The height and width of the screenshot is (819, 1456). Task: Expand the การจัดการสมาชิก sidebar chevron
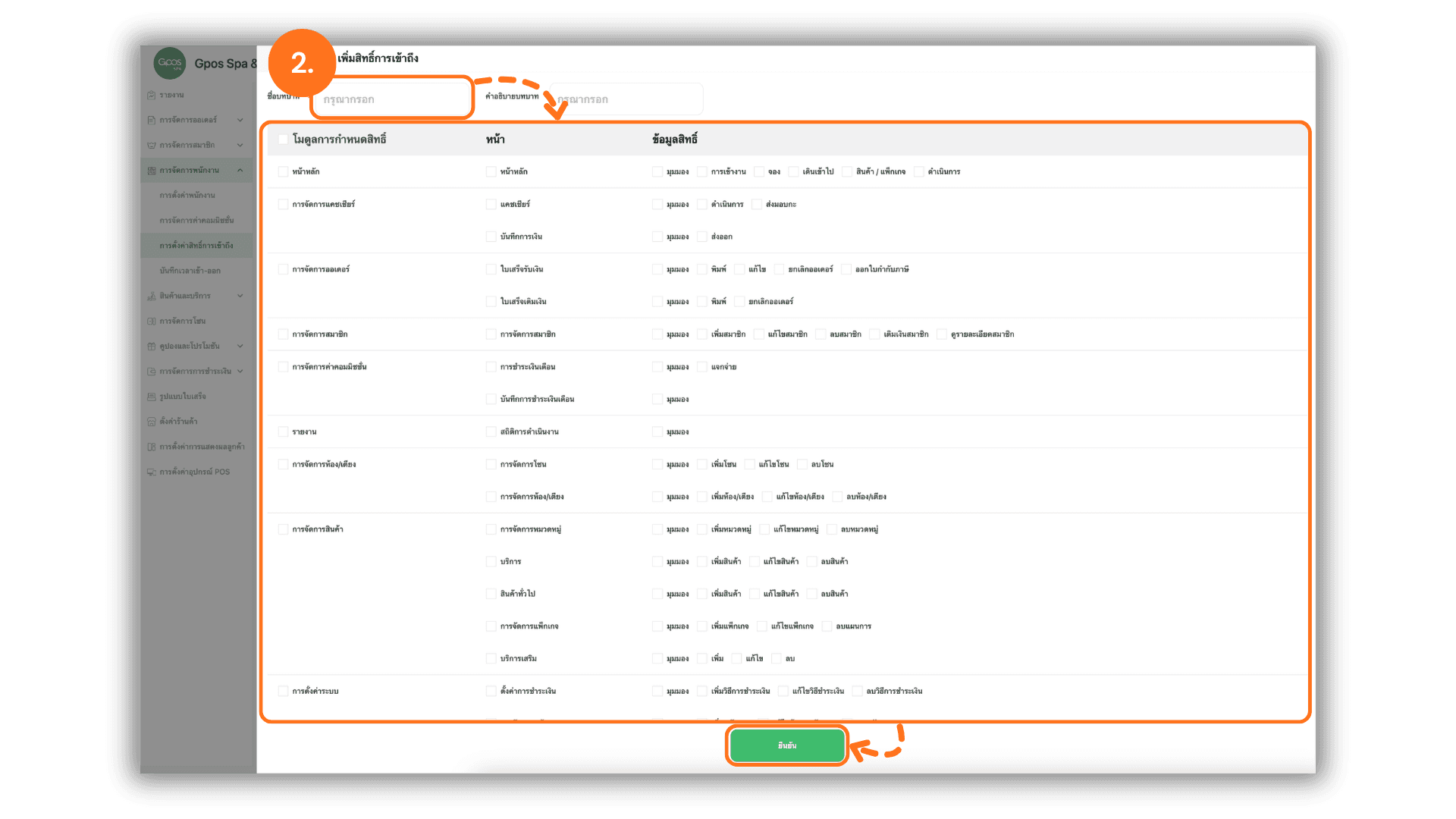click(x=240, y=145)
